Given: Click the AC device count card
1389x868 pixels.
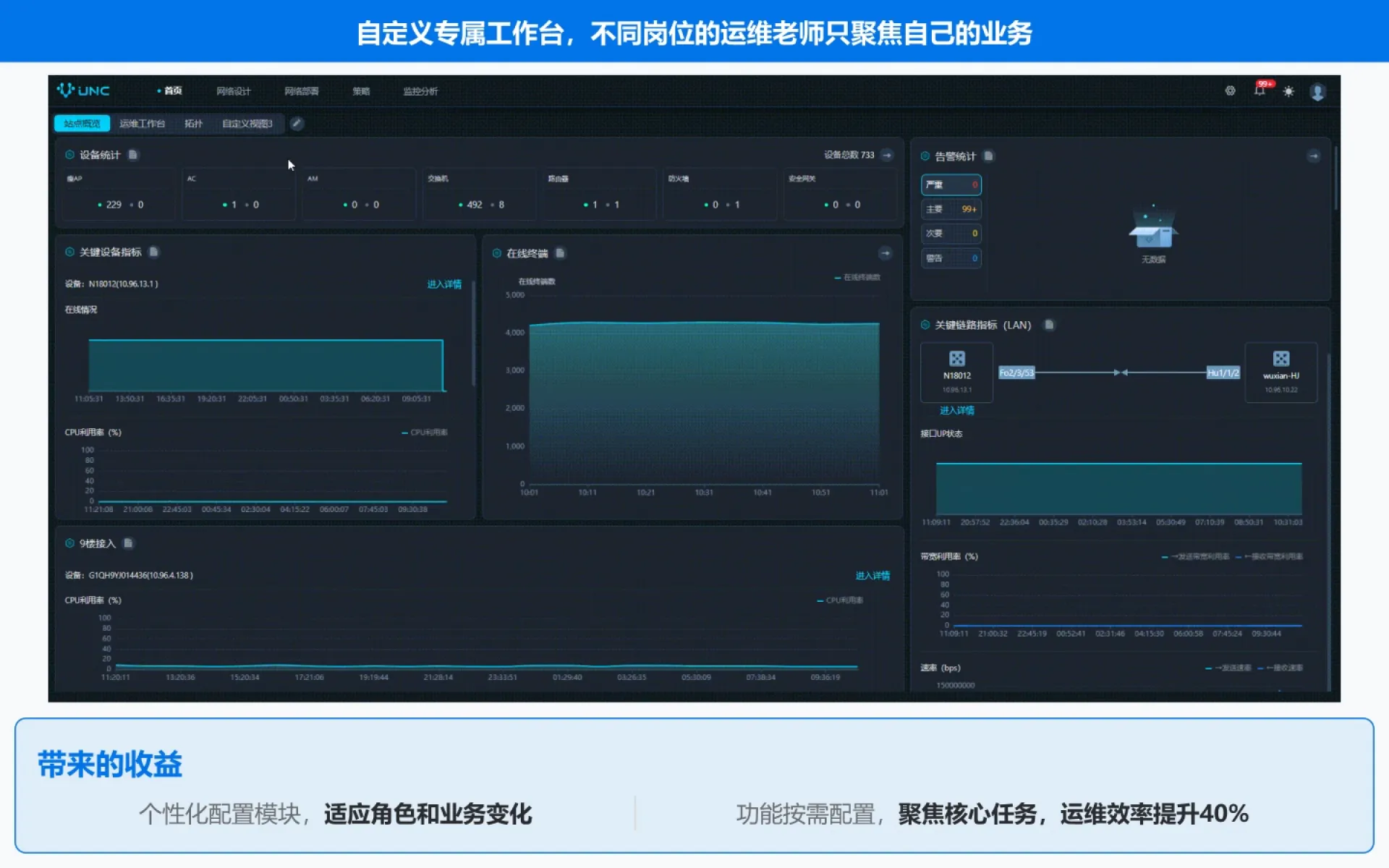Looking at the screenshot, I should click(x=239, y=194).
